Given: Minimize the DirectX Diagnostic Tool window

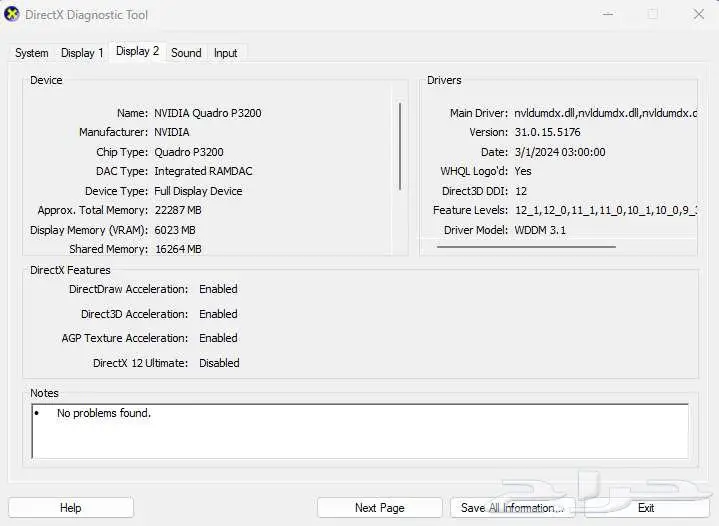Looking at the screenshot, I should tap(608, 14).
